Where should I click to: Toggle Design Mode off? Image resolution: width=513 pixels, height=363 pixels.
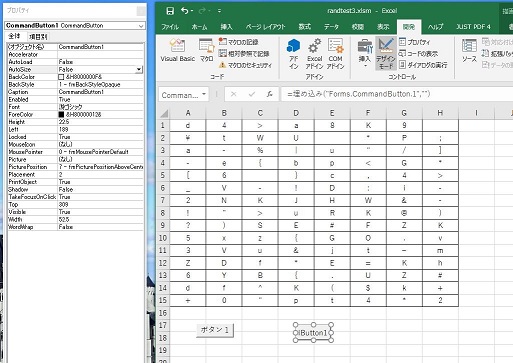pyautogui.click(x=386, y=53)
